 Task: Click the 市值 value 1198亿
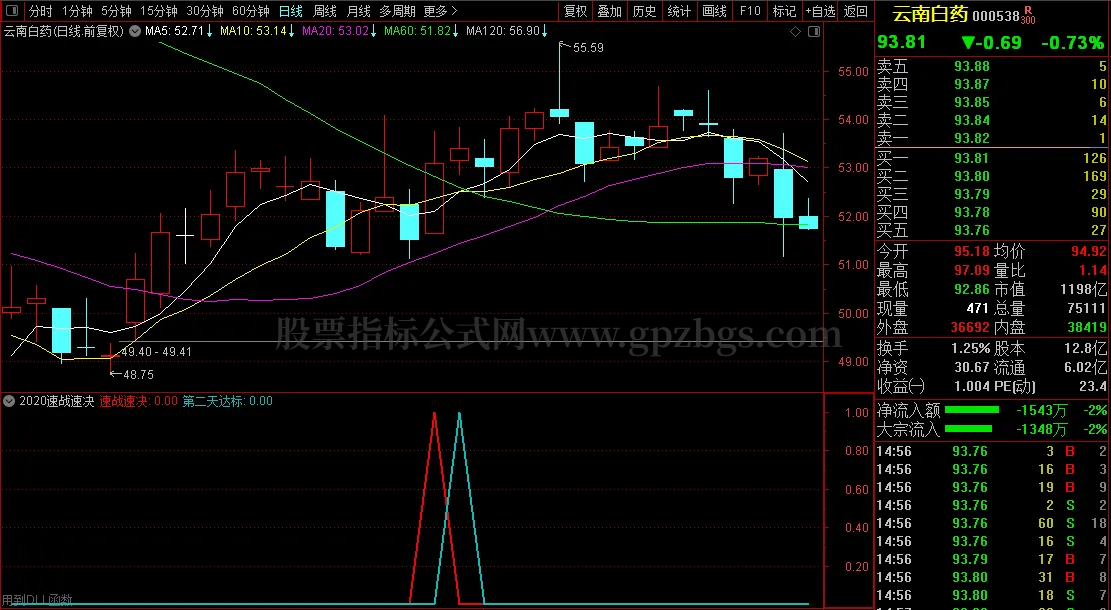pyautogui.click(x=1083, y=290)
